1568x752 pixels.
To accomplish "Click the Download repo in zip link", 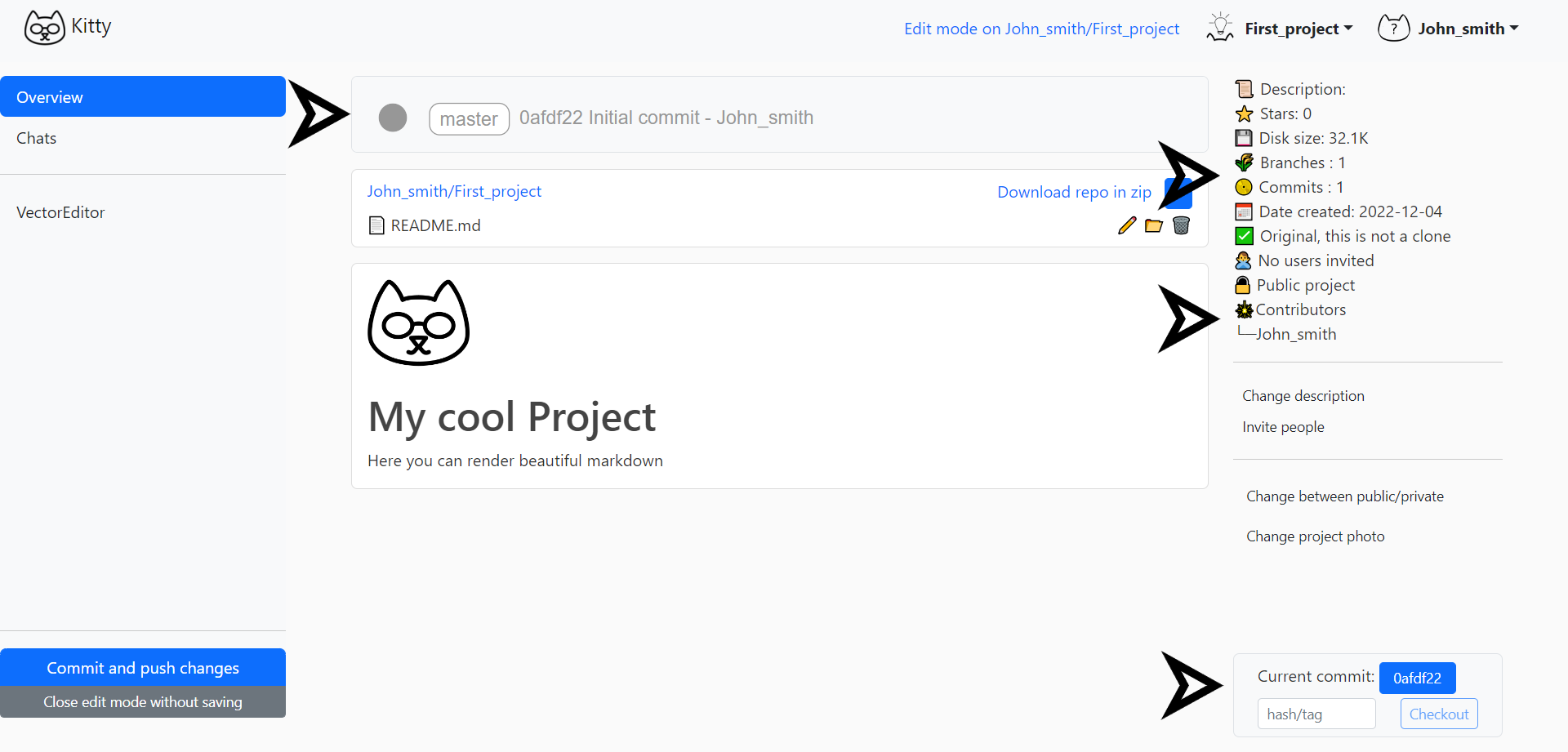I will pyautogui.click(x=1074, y=192).
